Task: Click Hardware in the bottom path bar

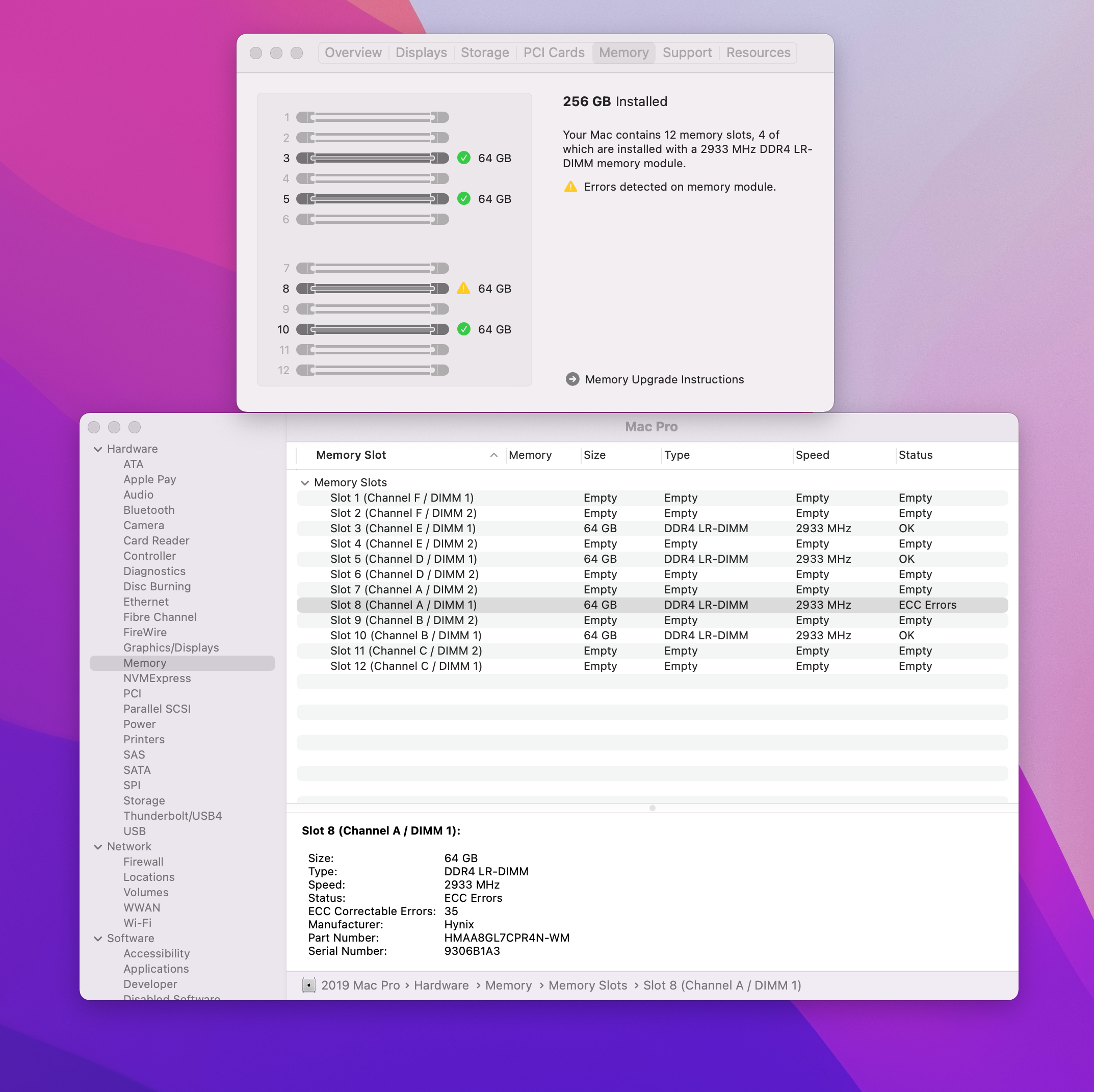Action: coord(440,985)
